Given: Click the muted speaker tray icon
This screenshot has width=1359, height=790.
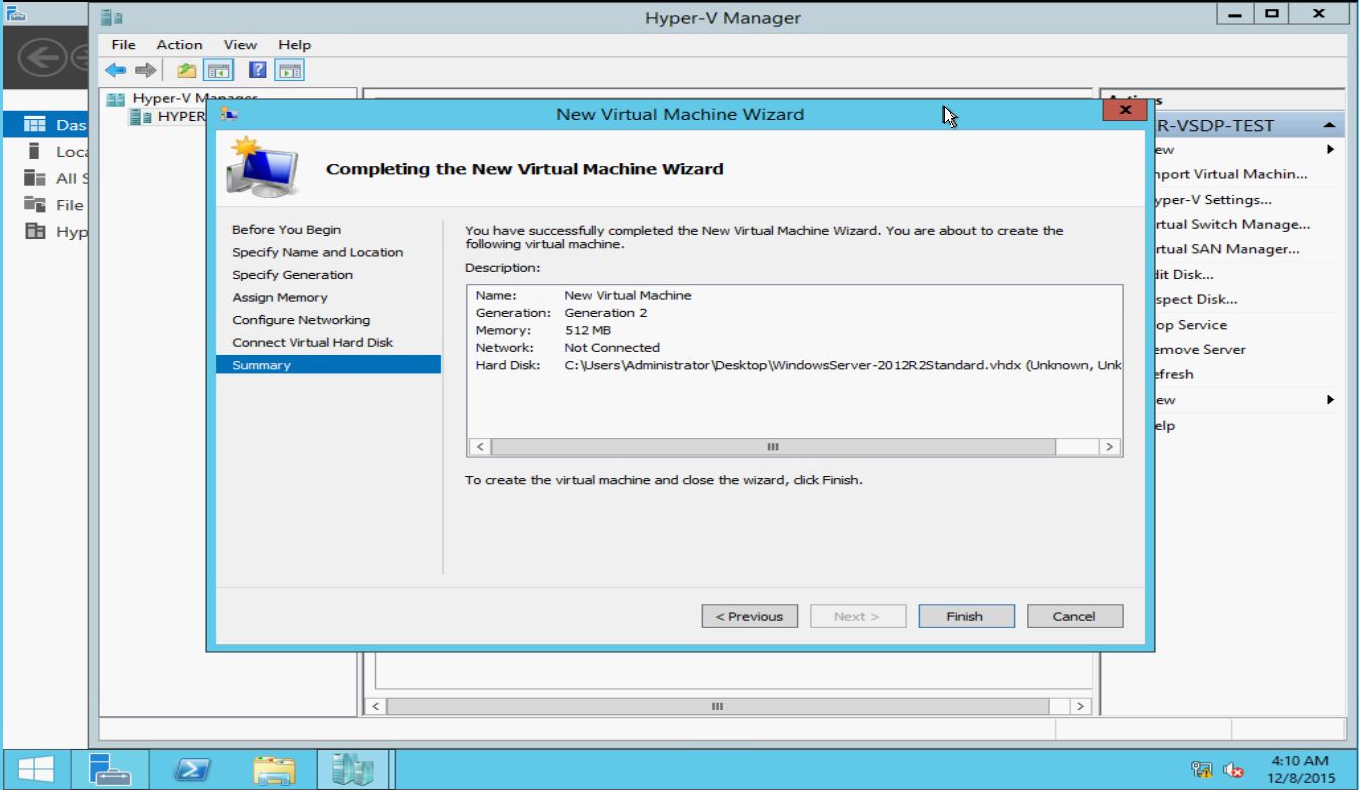Looking at the screenshot, I should (x=1233, y=769).
